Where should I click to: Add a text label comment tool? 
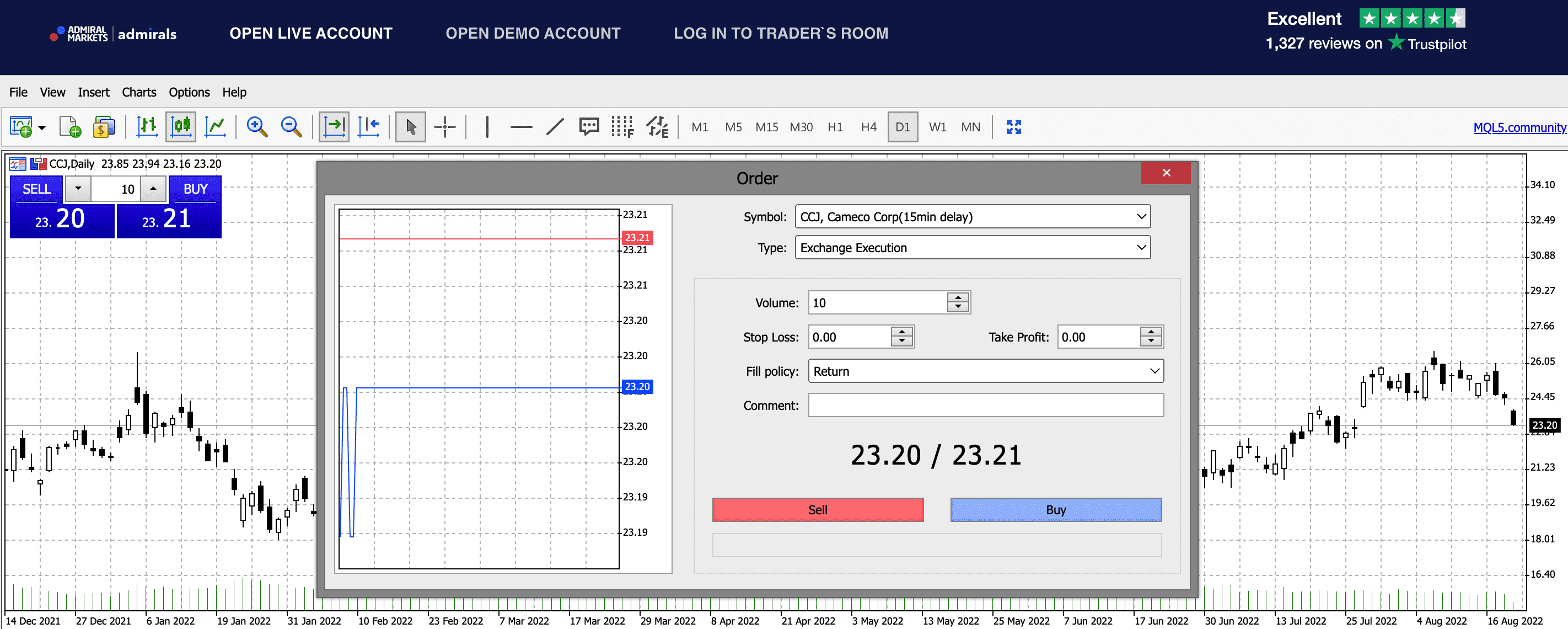click(589, 127)
